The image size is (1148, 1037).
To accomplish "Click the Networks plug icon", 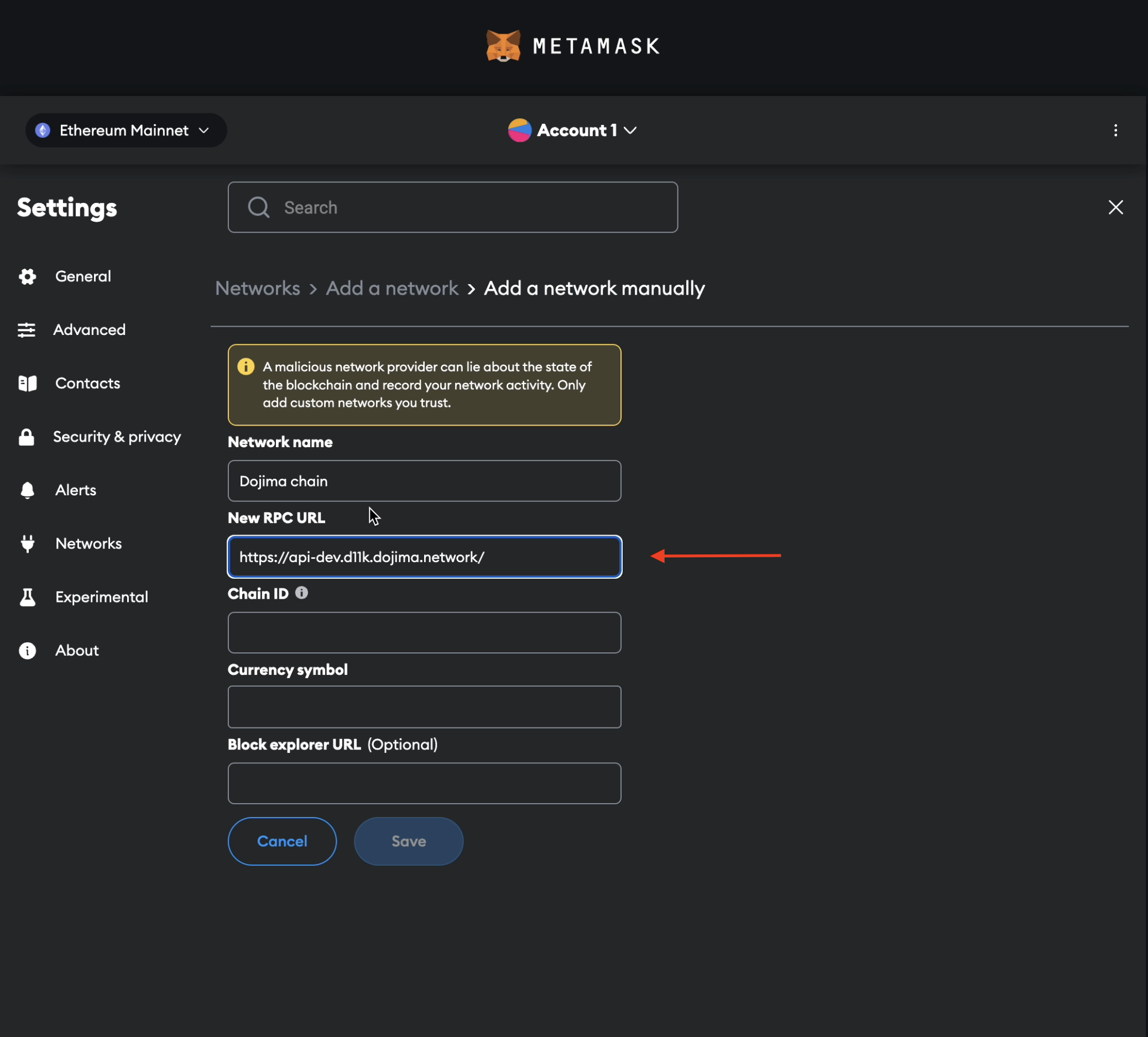I will [27, 543].
